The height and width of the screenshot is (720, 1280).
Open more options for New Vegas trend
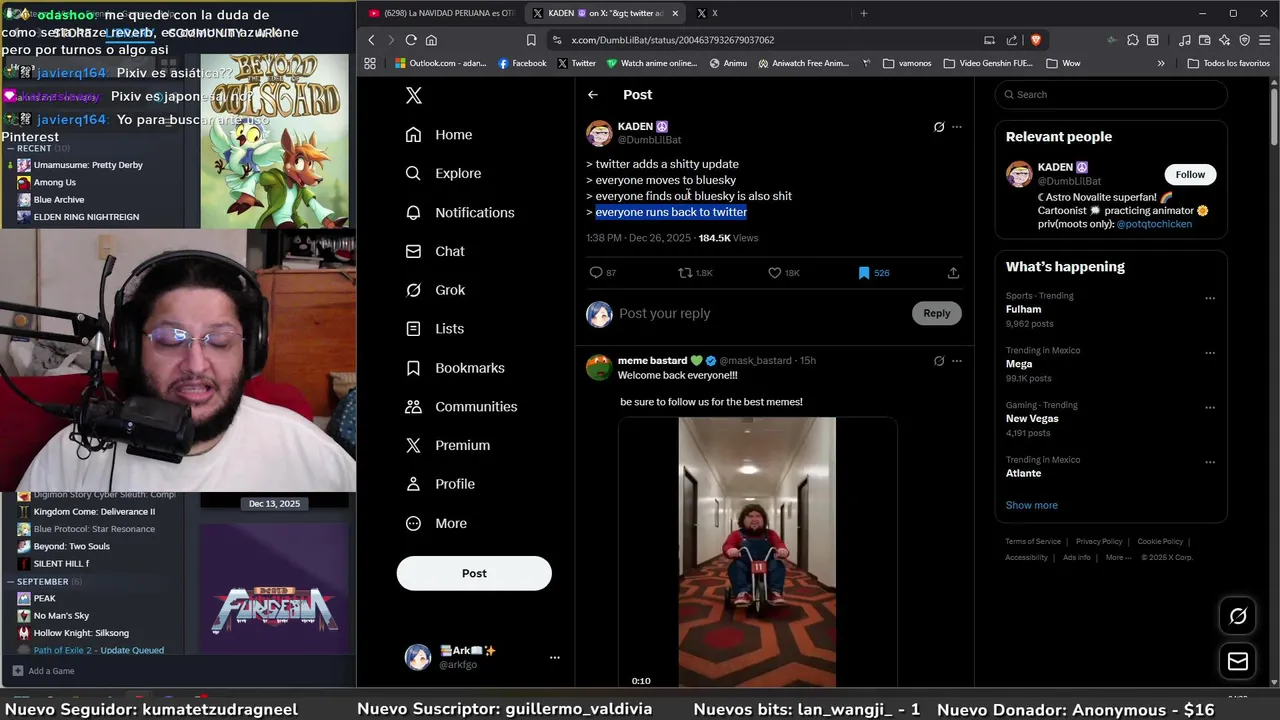pyautogui.click(x=1210, y=408)
